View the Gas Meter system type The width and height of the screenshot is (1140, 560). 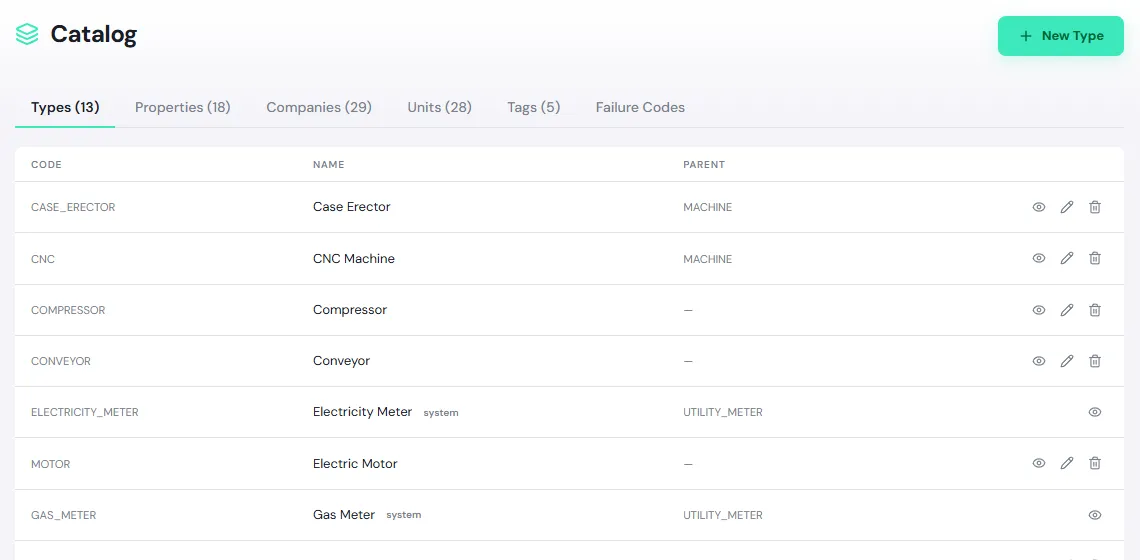coord(1095,515)
